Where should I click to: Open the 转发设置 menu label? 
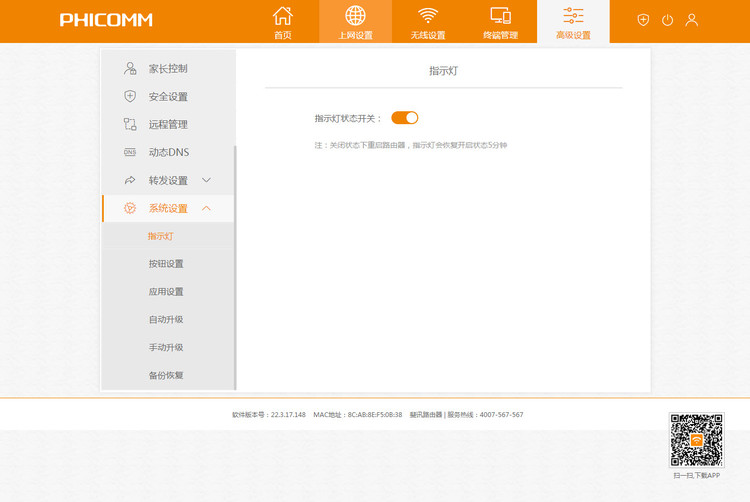point(168,180)
